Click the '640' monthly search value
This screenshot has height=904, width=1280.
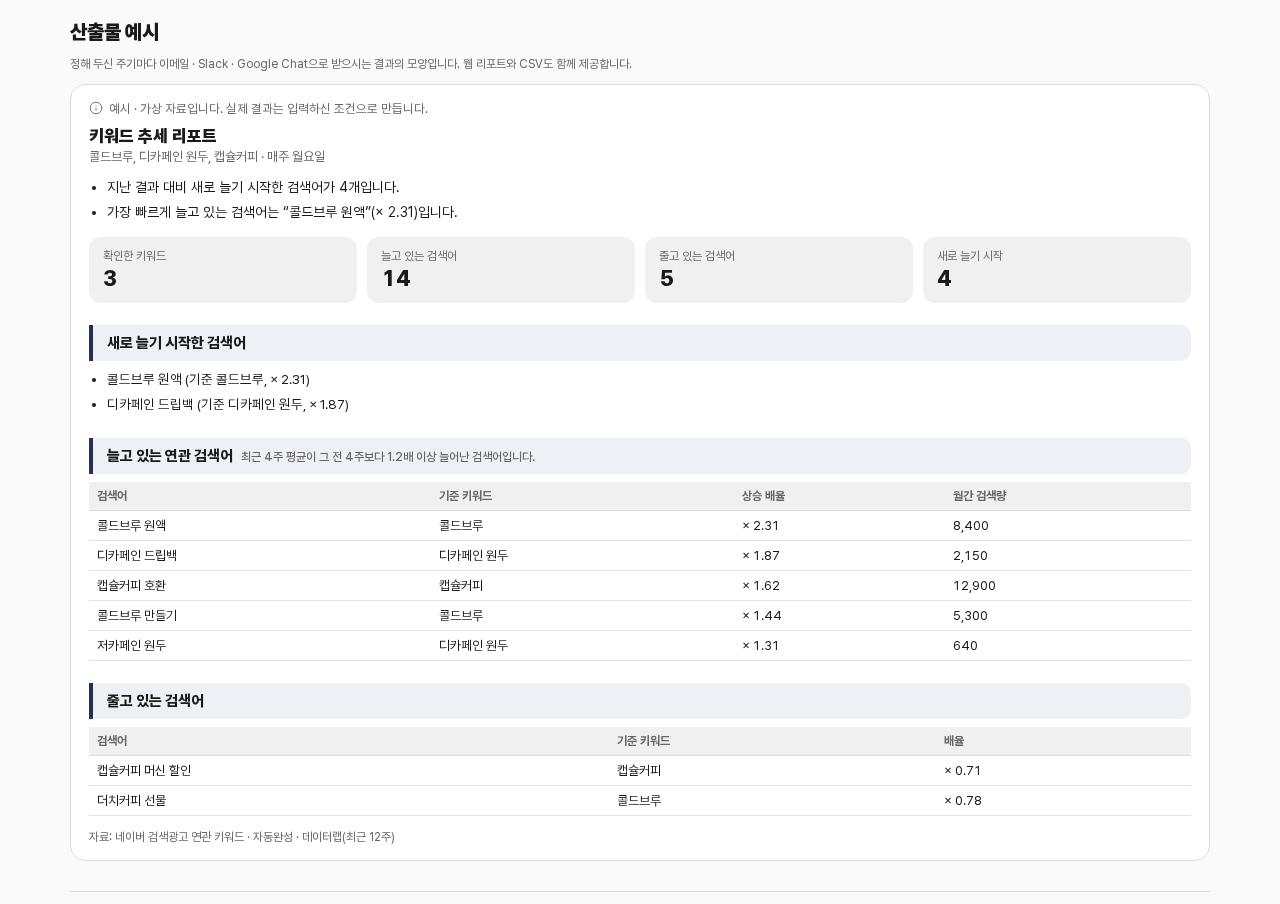click(x=966, y=646)
